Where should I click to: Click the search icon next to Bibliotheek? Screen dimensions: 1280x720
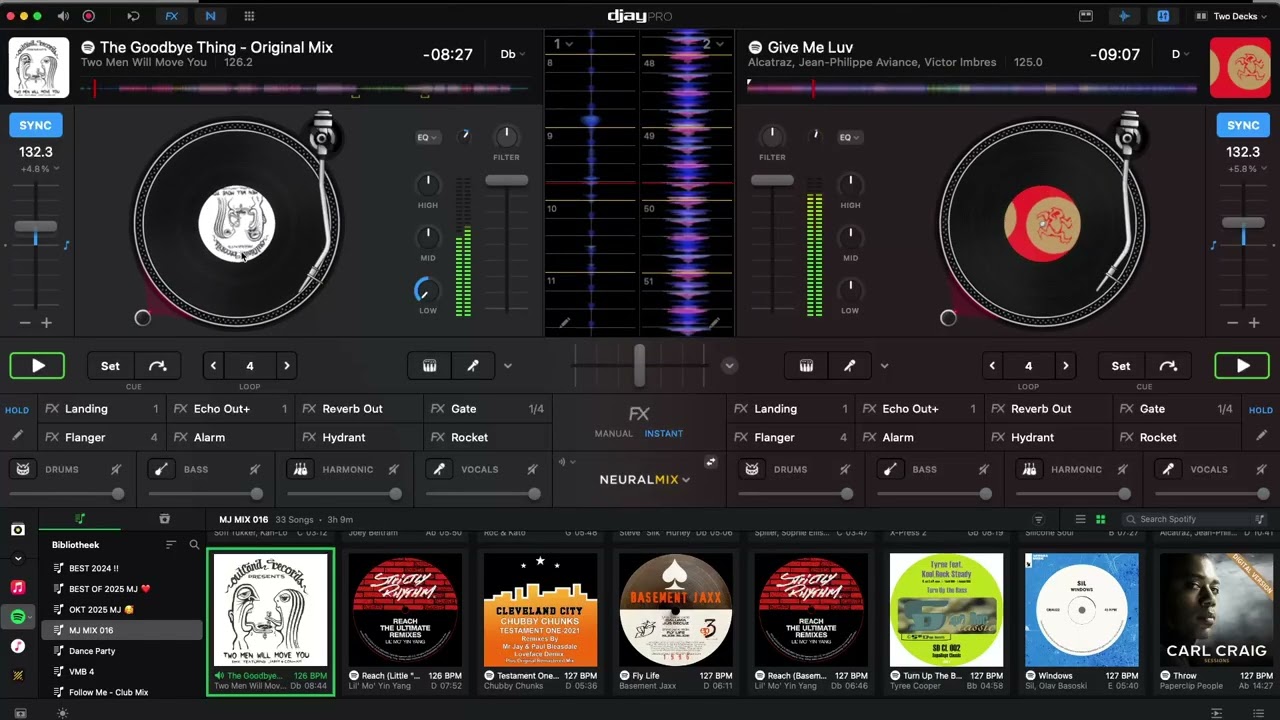pyautogui.click(x=194, y=545)
